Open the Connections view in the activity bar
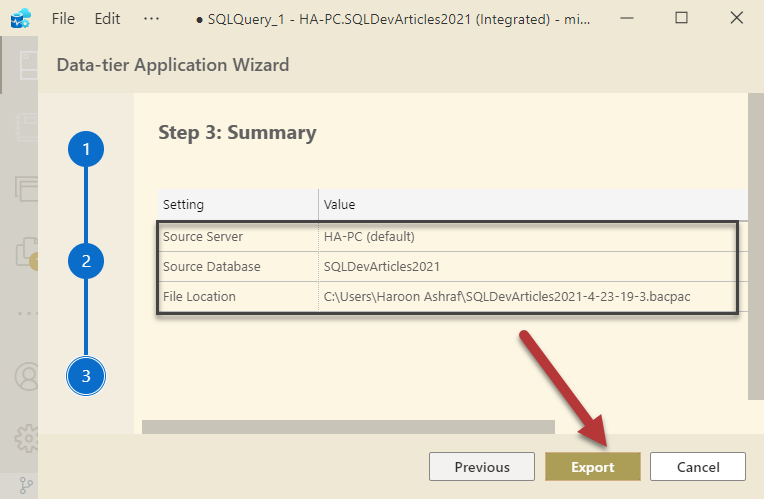The height and width of the screenshot is (499, 764). click(x=22, y=66)
